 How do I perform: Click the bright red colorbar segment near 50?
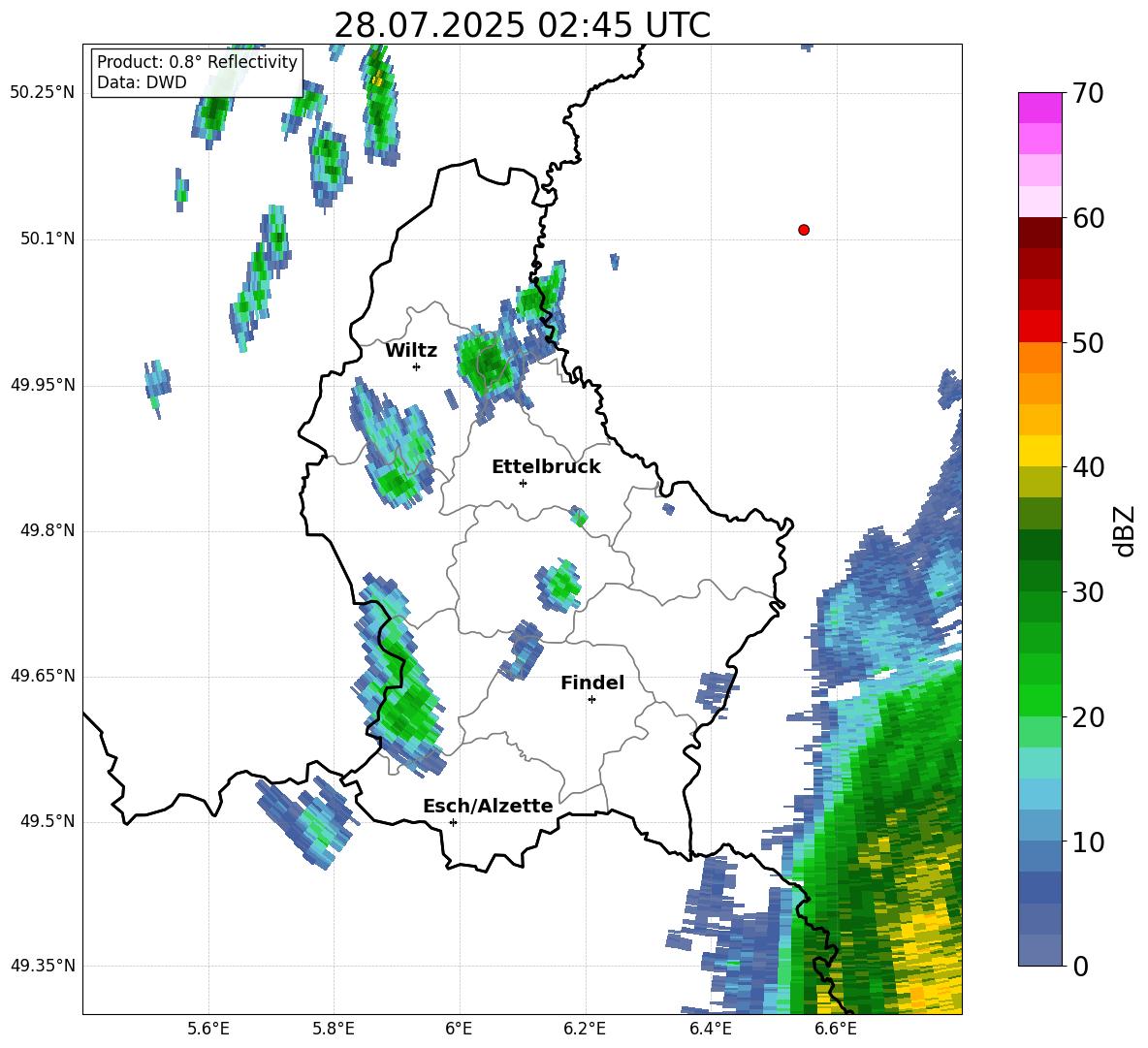[x=1039, y=327]
